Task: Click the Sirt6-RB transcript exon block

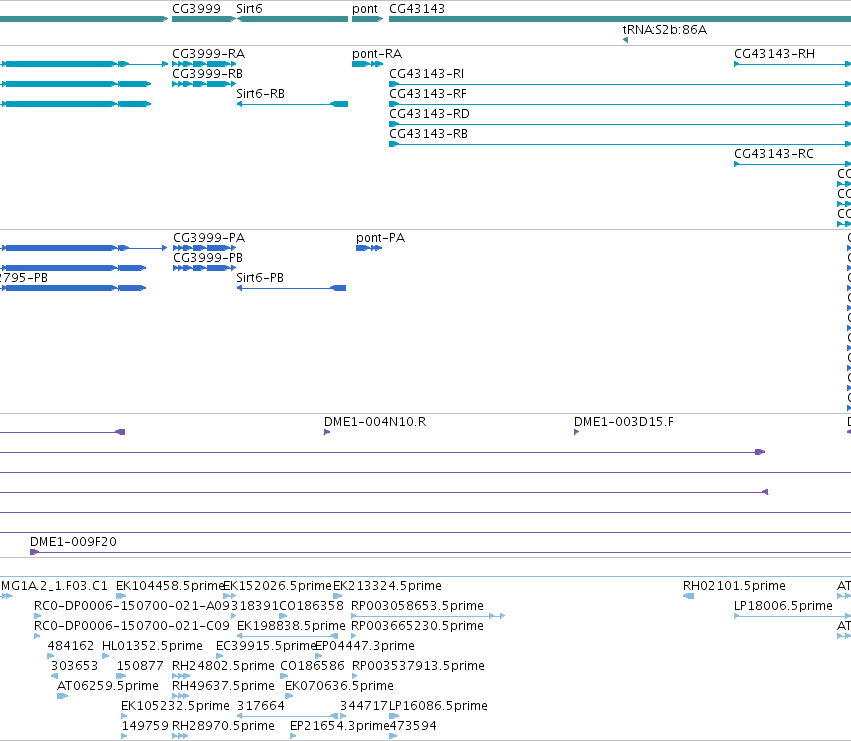Action: point(340,104)
